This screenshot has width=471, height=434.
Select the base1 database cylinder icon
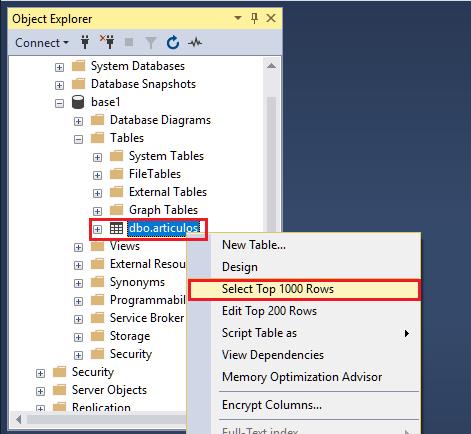pos(78,102)
